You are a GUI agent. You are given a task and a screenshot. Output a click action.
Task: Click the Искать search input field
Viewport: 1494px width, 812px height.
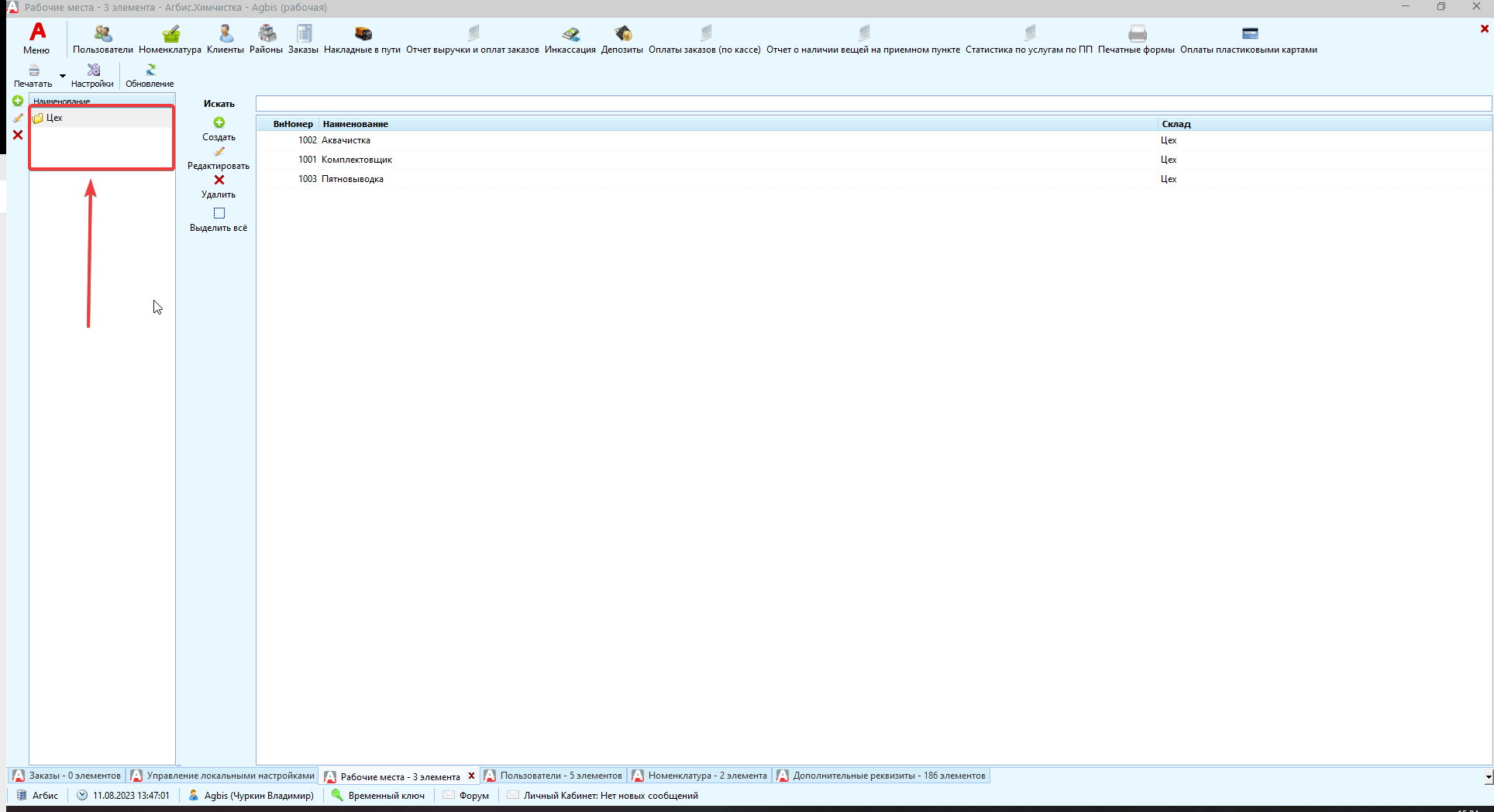tap(873, 104)
